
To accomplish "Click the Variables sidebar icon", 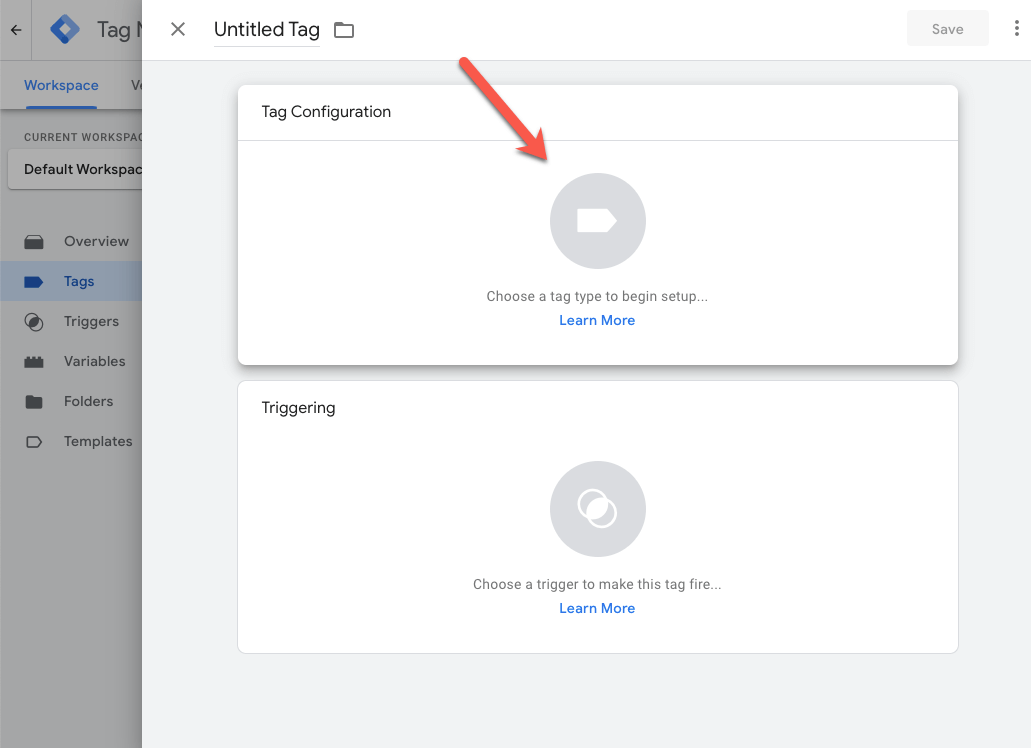I will [x=31, y=361].
